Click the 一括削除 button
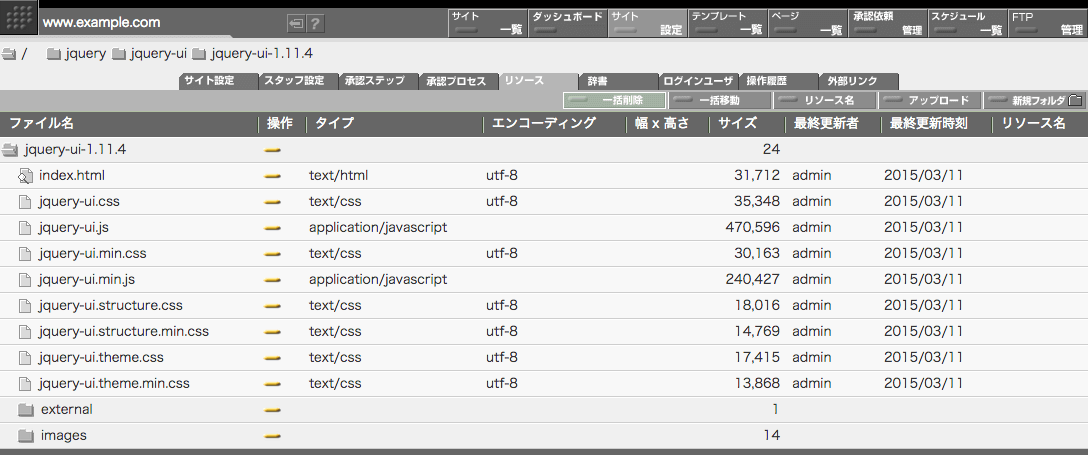This screenshot has width=1088, height=455. click(614, 100)
